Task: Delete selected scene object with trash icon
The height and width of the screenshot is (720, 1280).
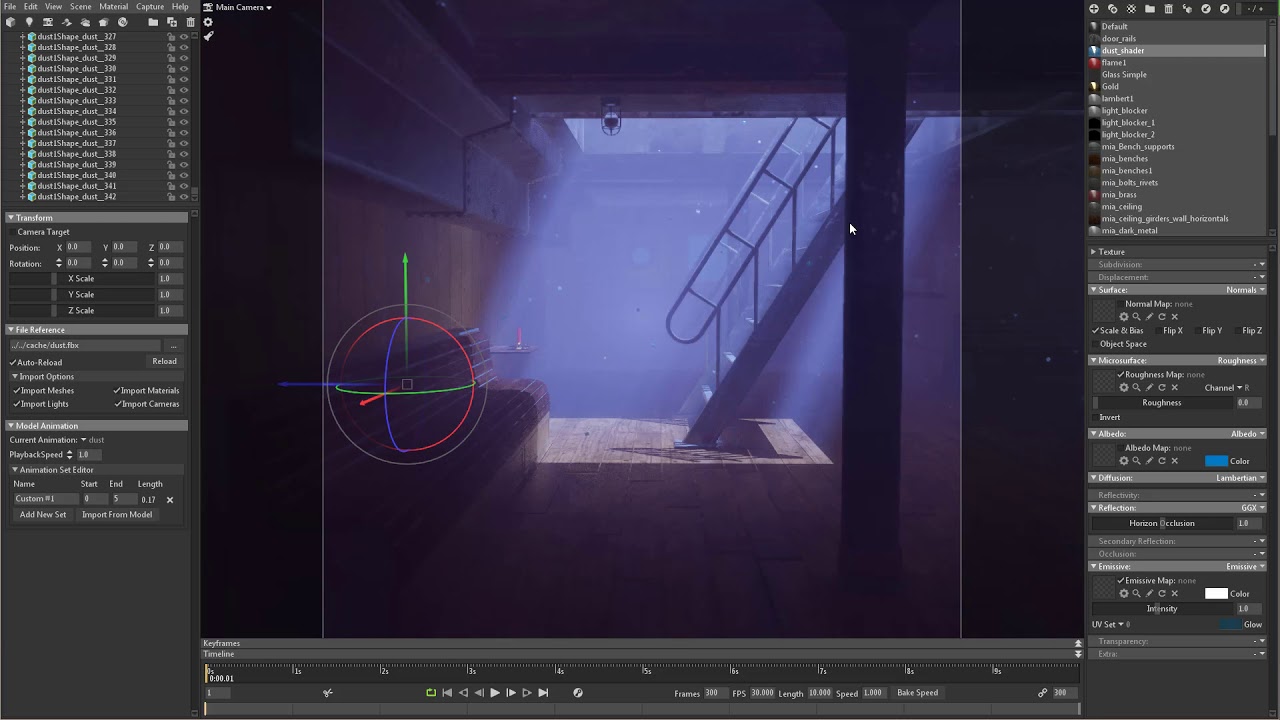Action: pyautogui.click(x=190, y=22)
